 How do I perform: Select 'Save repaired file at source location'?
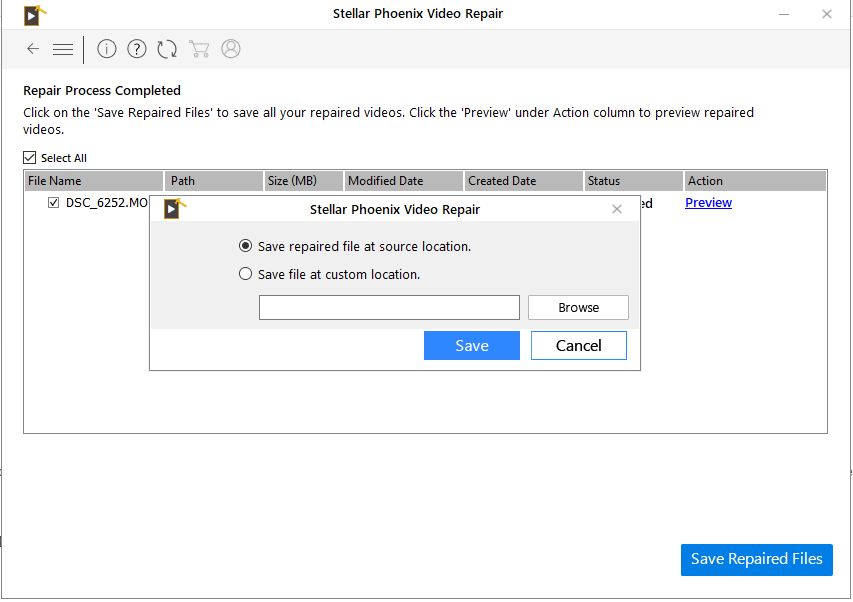(246, 246)
